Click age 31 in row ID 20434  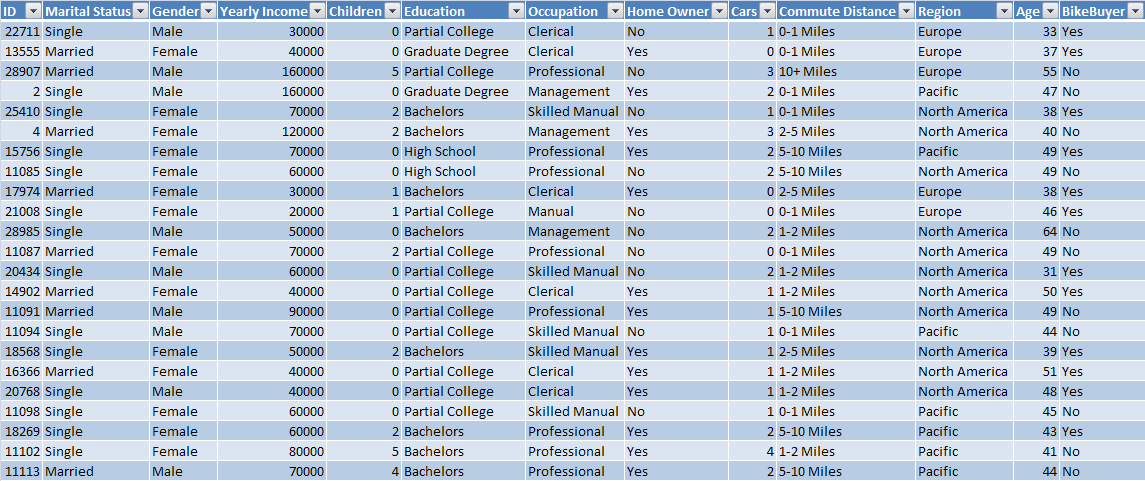click(x=1036, y=272)
